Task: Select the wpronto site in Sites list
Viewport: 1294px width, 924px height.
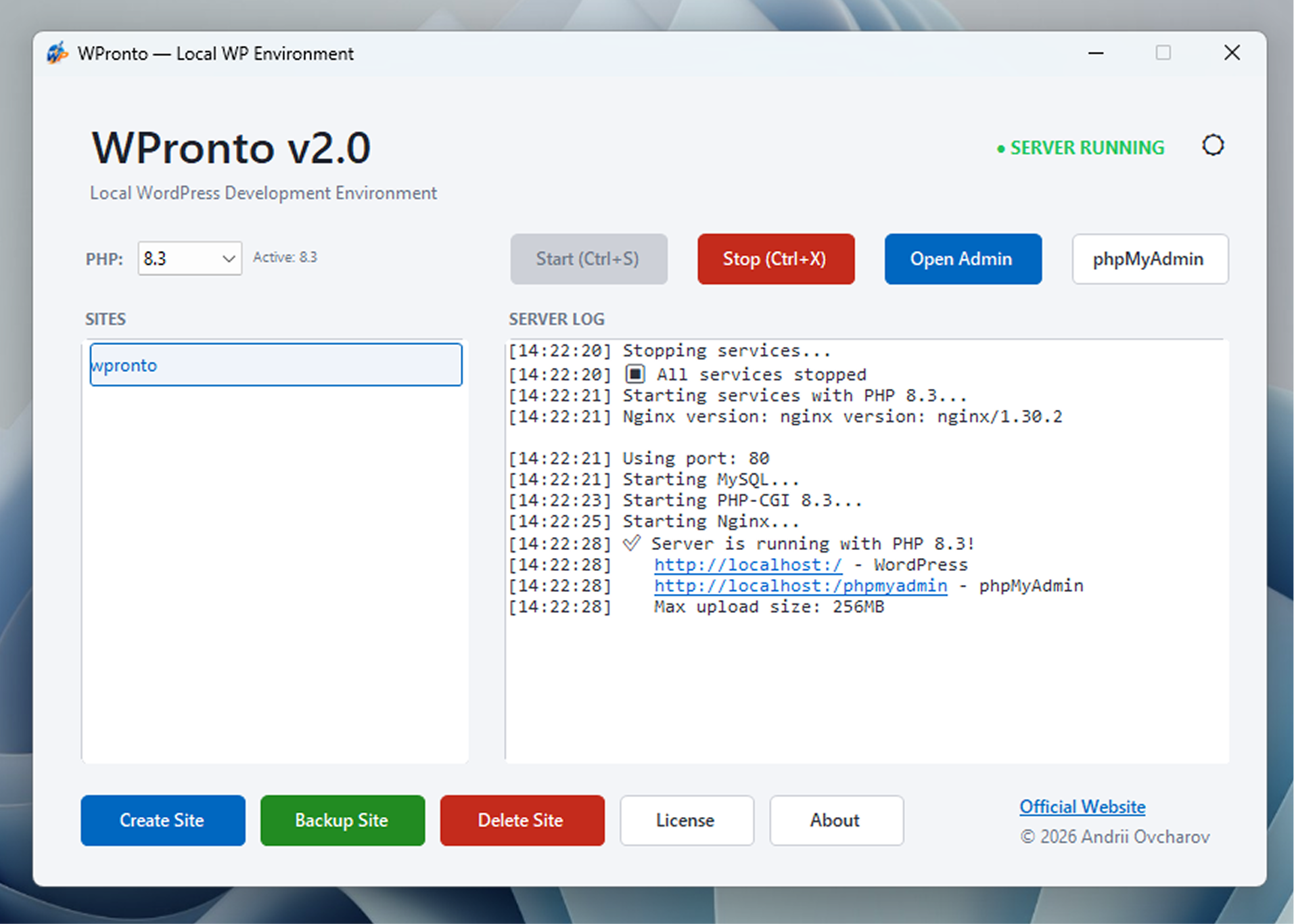Action: tap(276, 365)
